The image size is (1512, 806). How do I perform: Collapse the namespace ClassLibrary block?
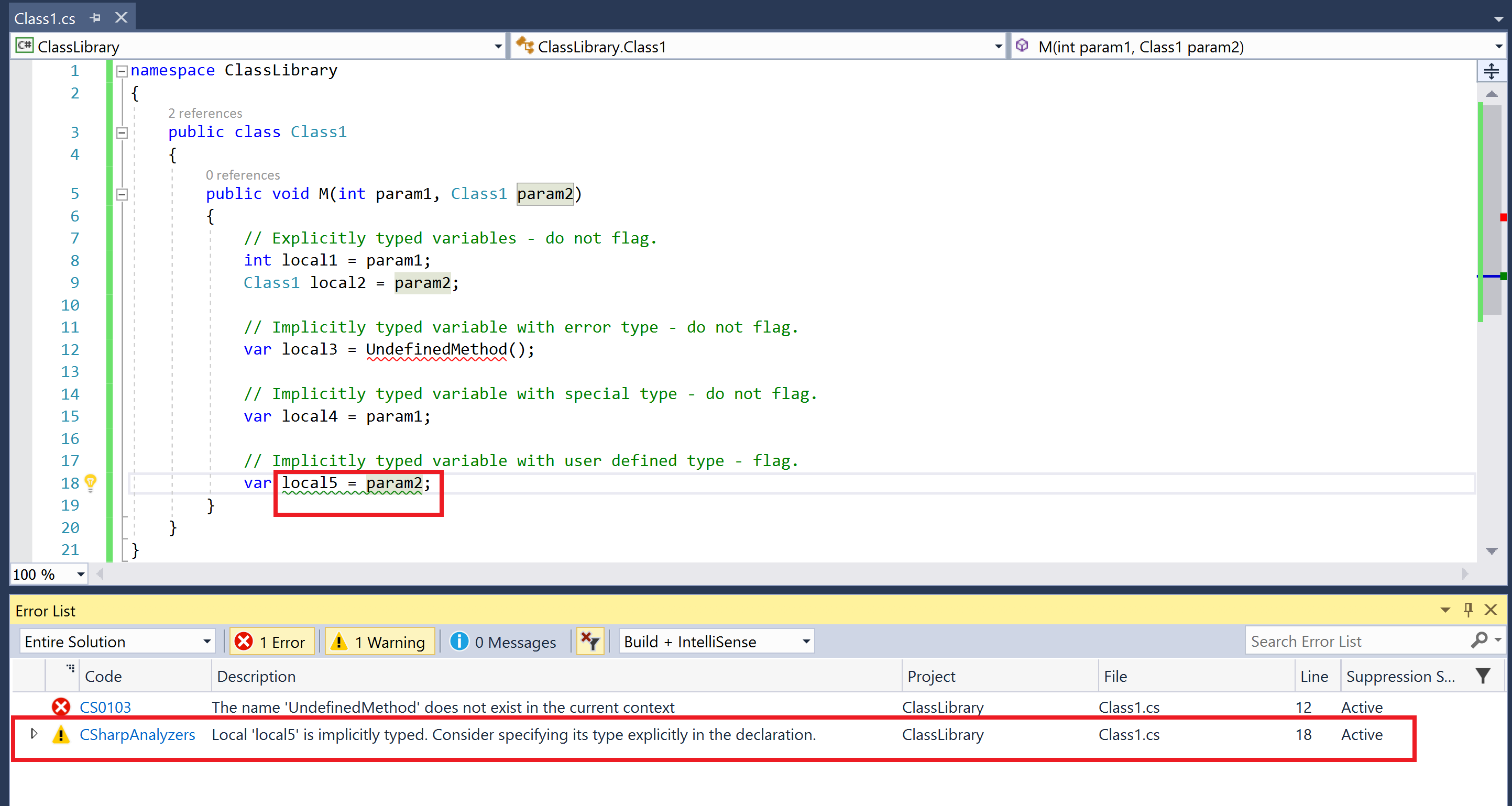tap(122, 71)
